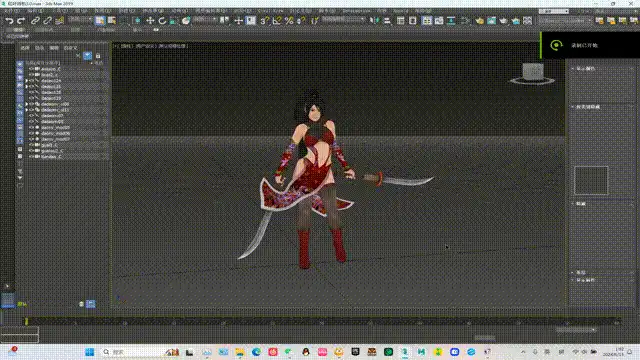Open the selection filter dropdown in toolbar
Viewport: 640px width, 360px height.
(80, 20)
